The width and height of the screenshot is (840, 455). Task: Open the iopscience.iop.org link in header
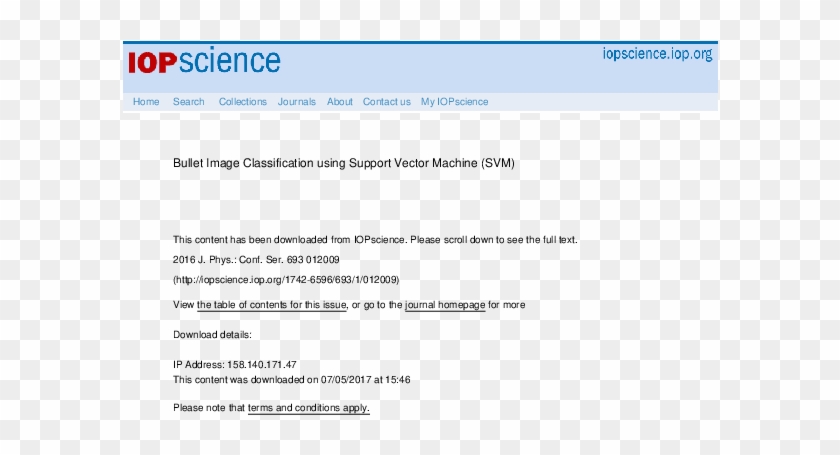point(657,54)
